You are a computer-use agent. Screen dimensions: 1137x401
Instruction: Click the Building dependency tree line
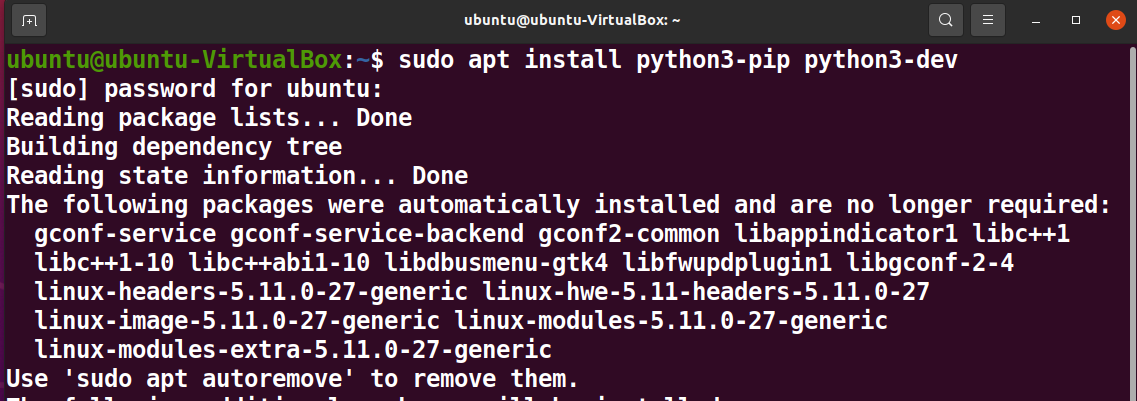pos(174,147)
